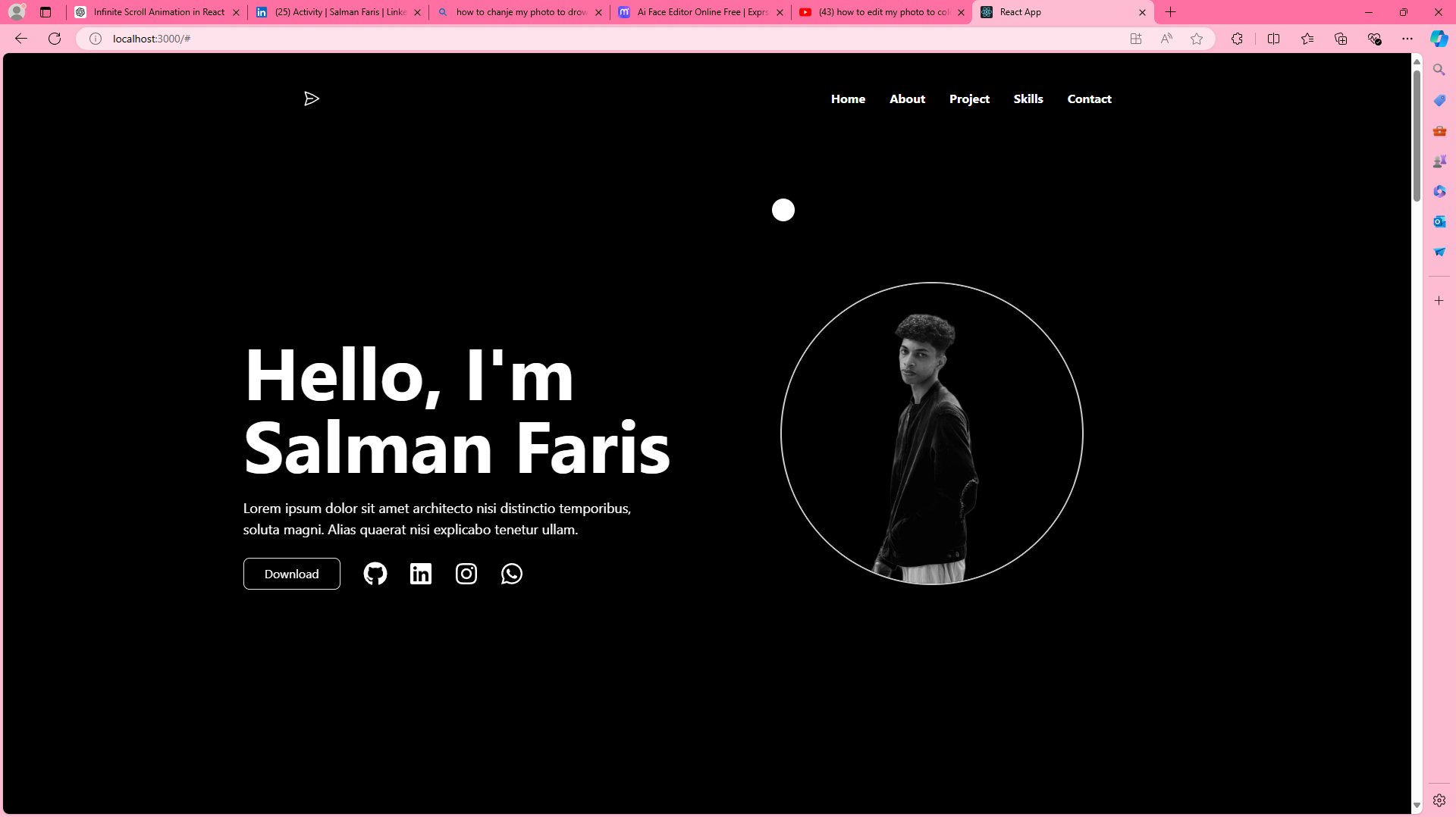Open the LinkedIn social icon
Viewport: 1456px width, 817px height.
click(421, 574)
